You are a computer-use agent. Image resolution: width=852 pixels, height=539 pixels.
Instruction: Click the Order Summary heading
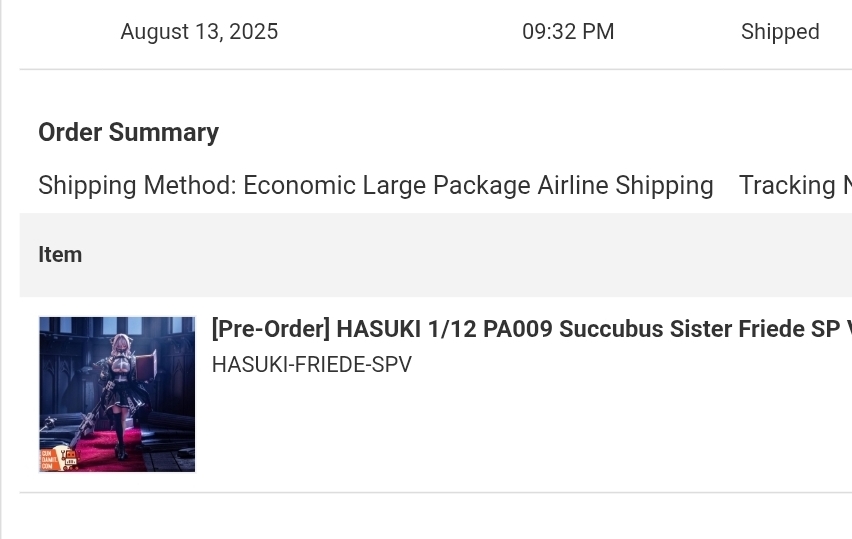(128, 132)
